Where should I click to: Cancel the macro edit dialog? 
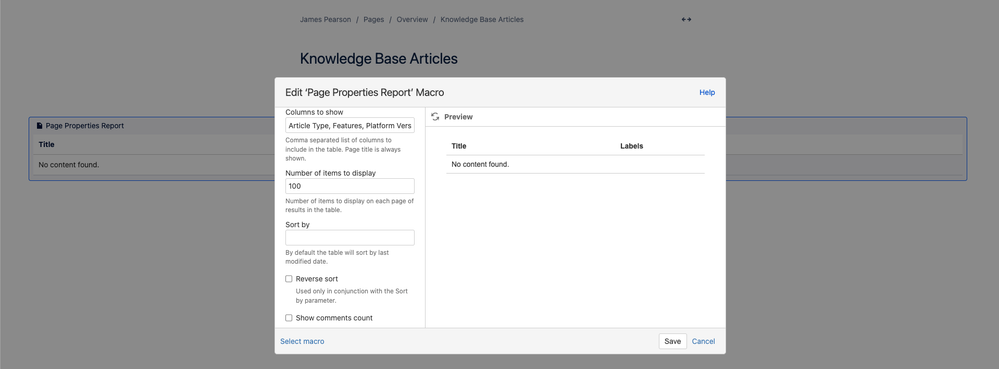[x=703, y=341]
